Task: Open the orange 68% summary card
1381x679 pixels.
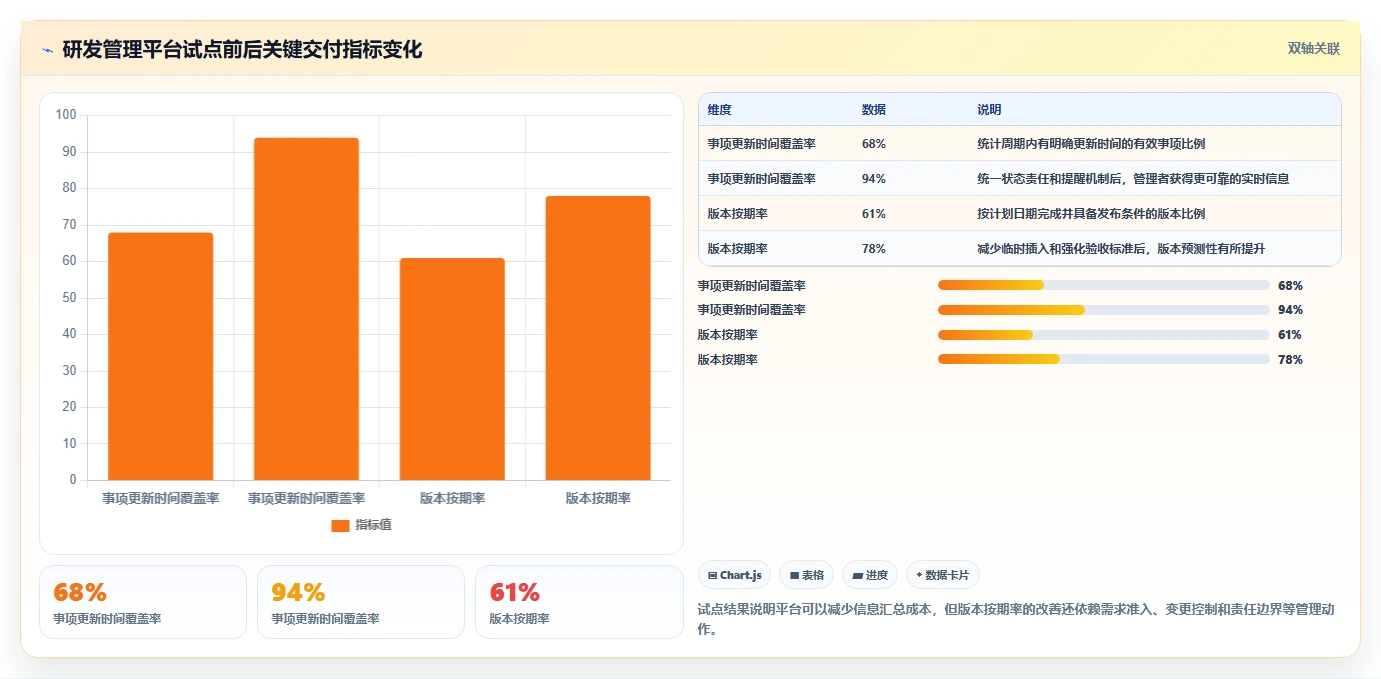Action: click(x=143, y=602)
